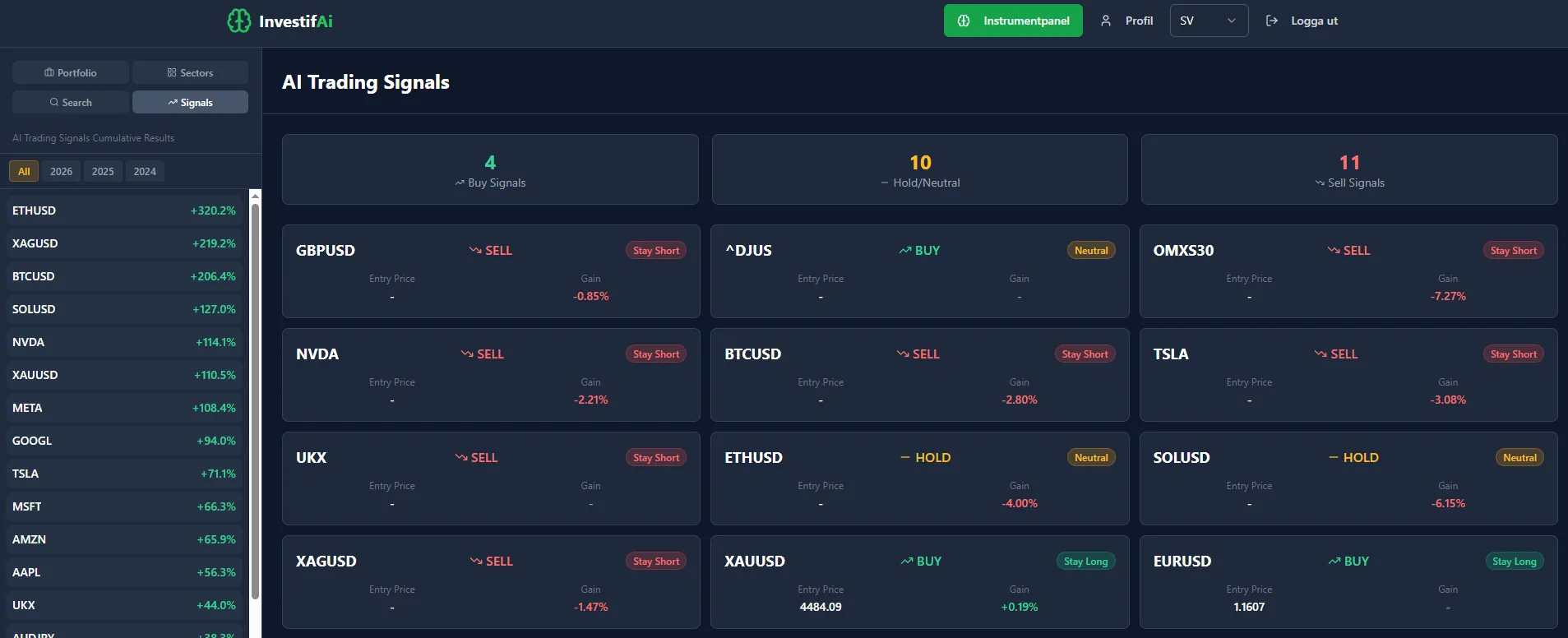The image size is (1568, 638).
Task: Switch to the Search tab
Action: (x=71, y=102)
